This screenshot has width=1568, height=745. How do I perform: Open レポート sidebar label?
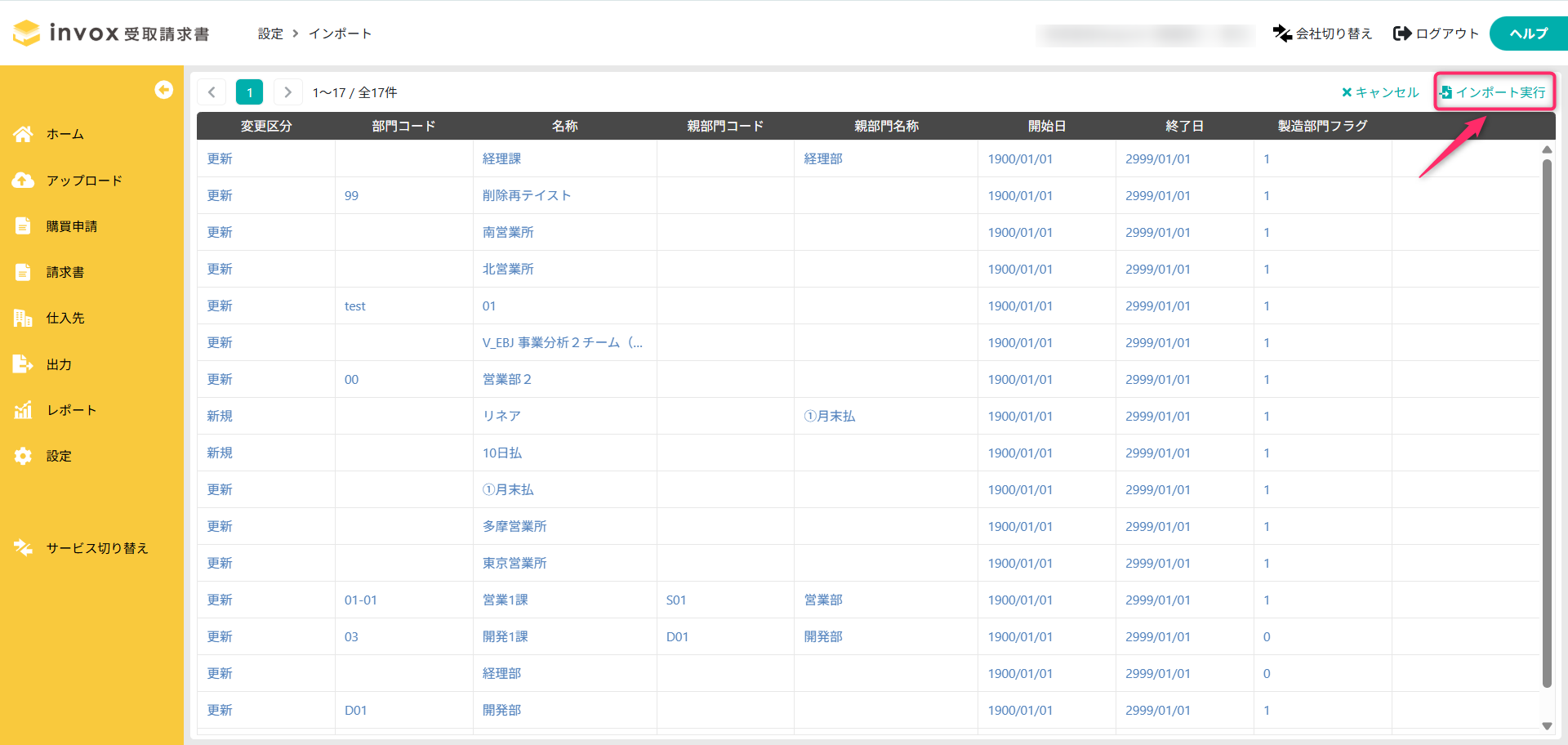(x=72, y=410)
